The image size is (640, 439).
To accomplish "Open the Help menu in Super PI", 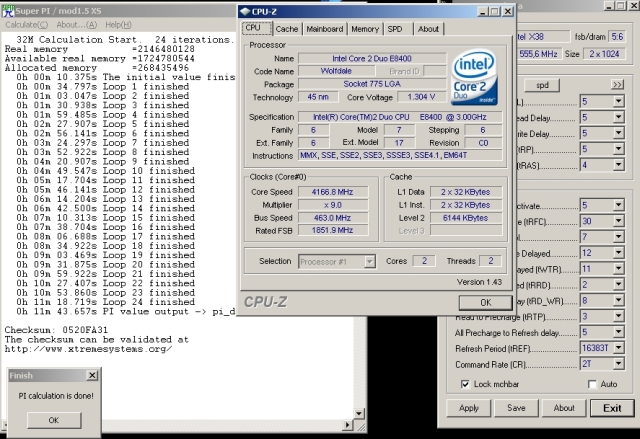I will (118, 25).
